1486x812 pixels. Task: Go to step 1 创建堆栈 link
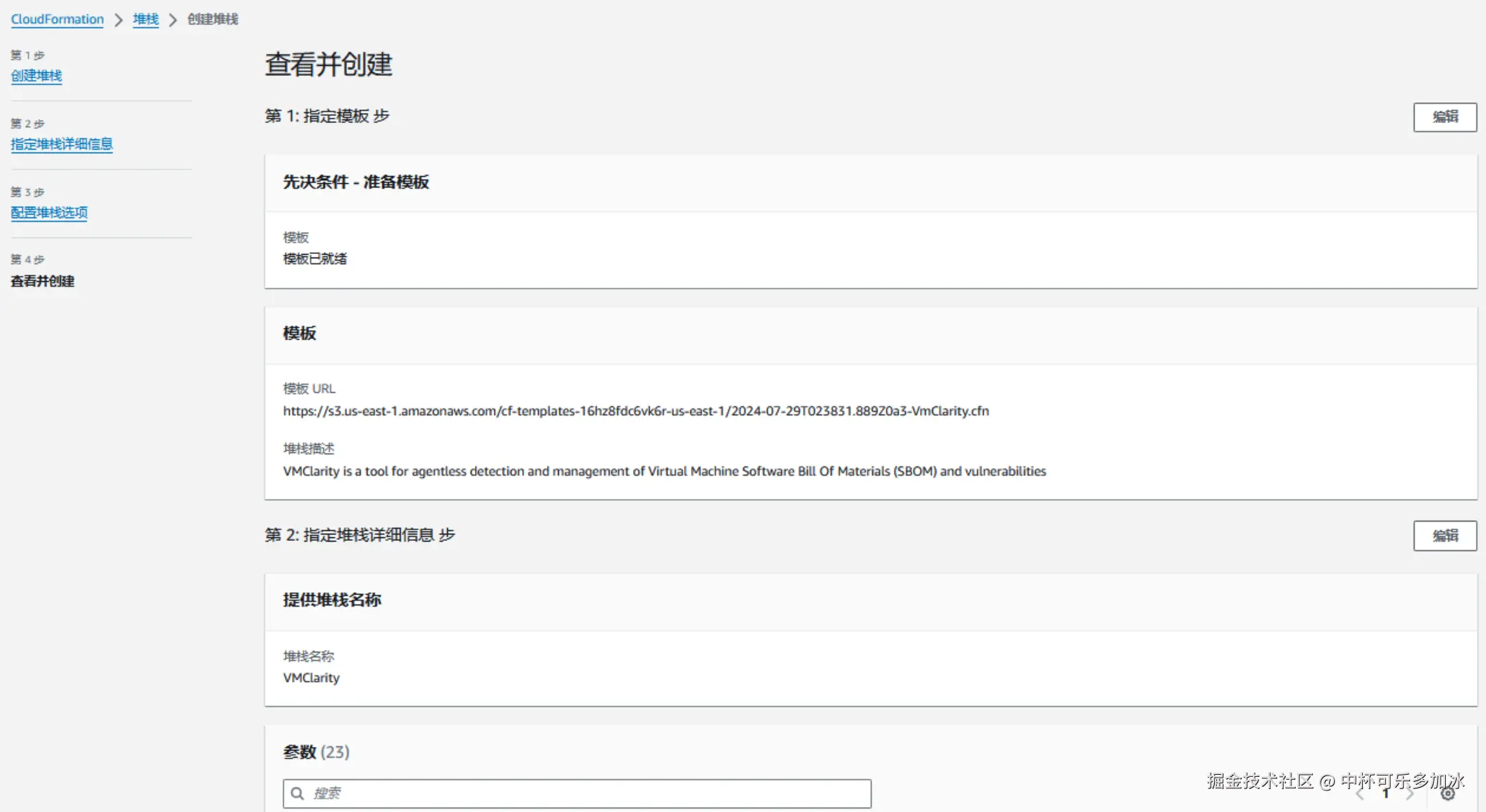coord(36,76)
